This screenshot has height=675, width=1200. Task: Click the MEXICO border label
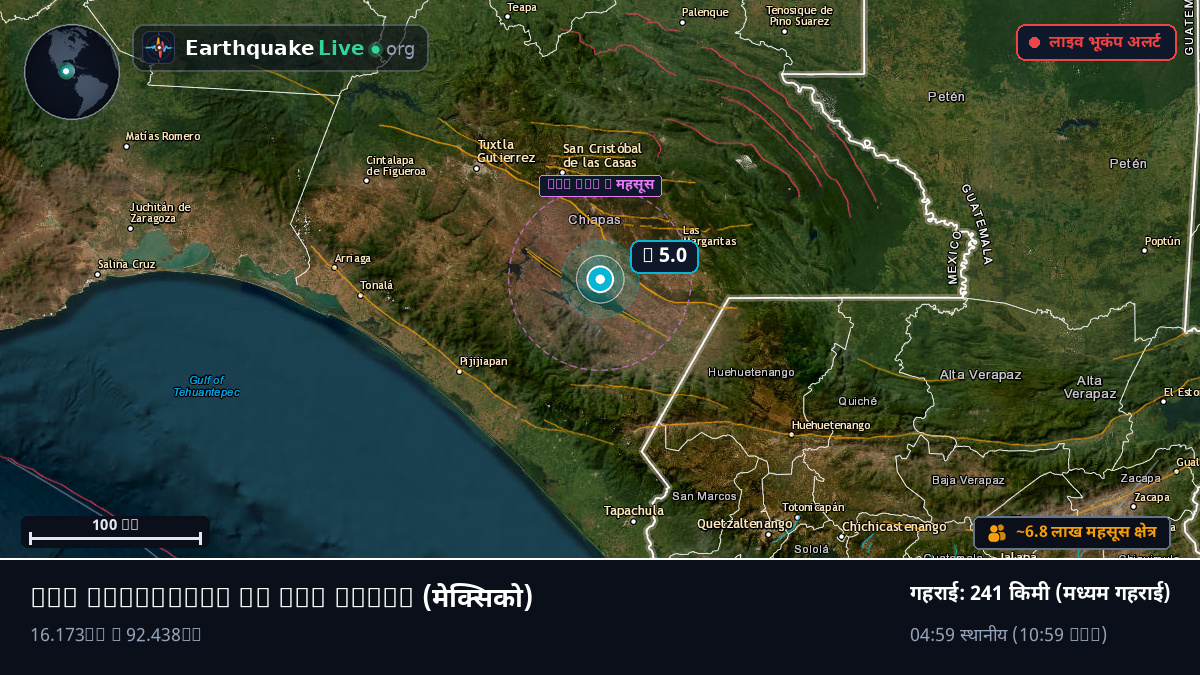(954, 257)
